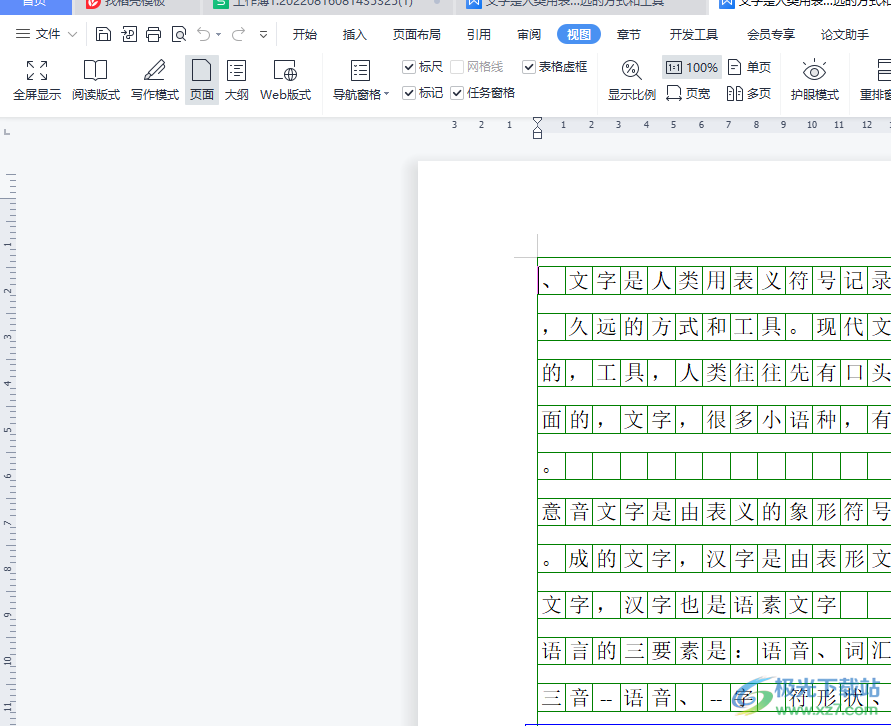Click the horizontal ruler number 5

[x=673, y=125]
